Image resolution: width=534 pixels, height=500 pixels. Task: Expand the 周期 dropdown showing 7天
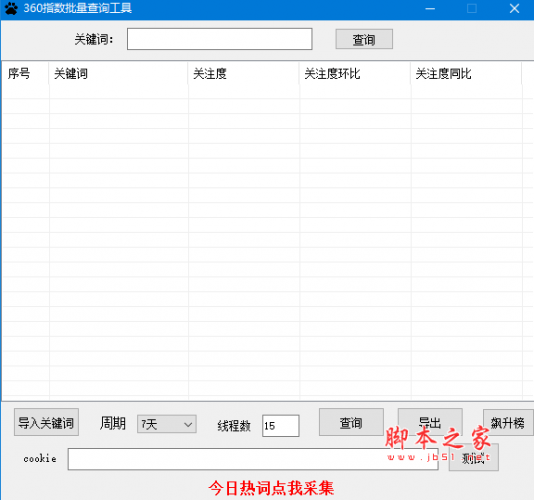[x=167, y=424]
